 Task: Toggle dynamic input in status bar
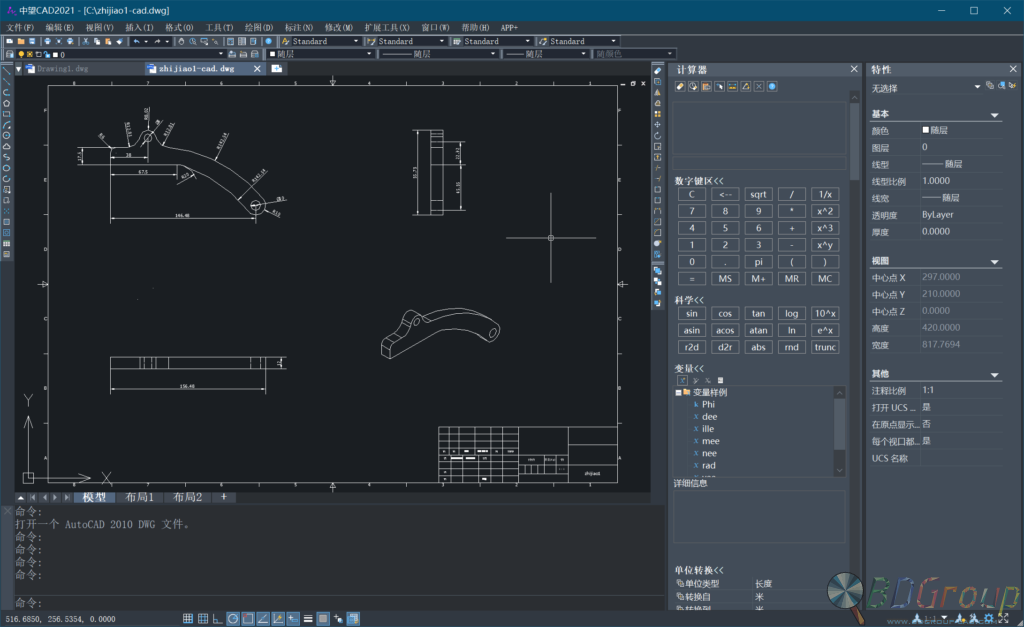point(293,619)
